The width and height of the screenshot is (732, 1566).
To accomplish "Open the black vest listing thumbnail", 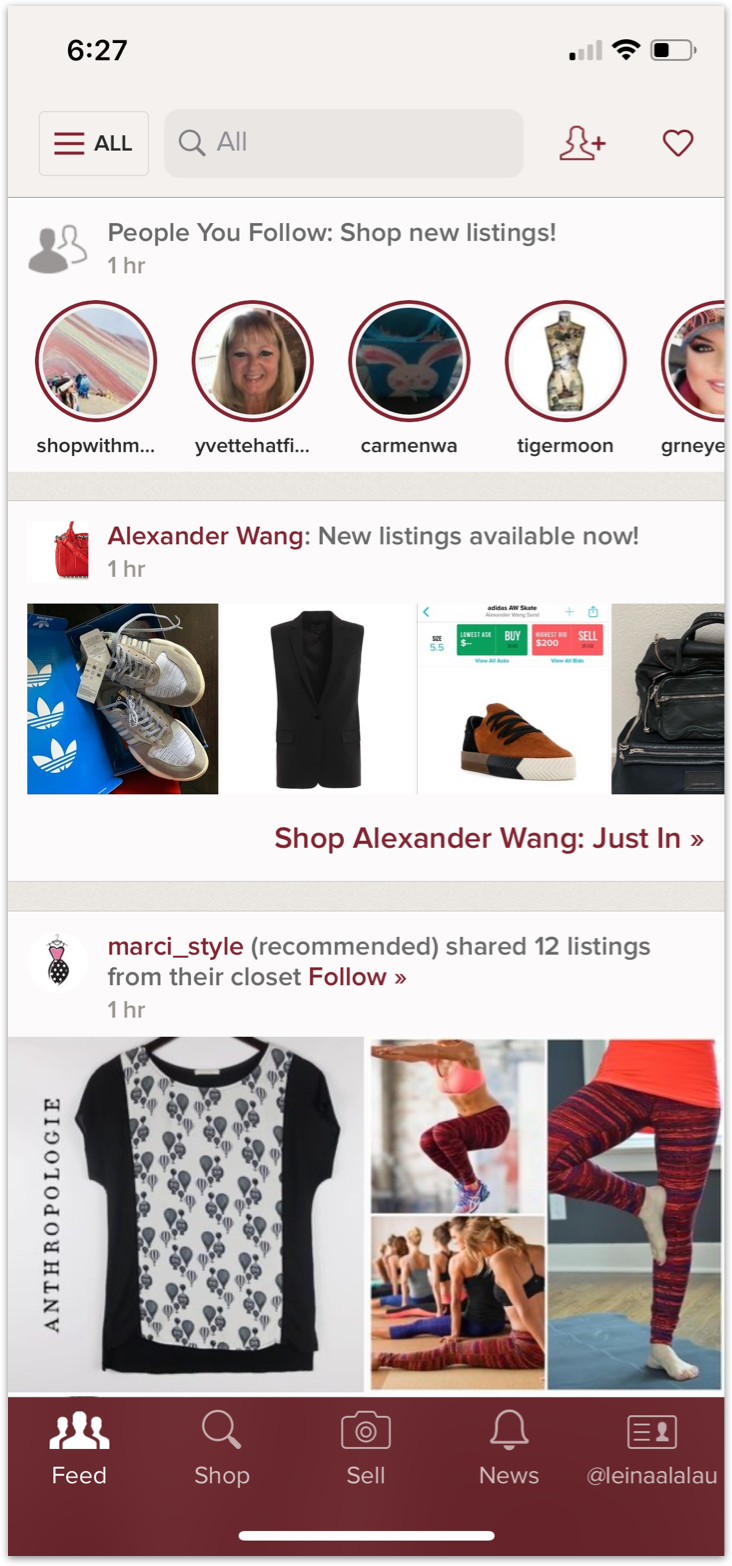I will (x=318, y=698).
